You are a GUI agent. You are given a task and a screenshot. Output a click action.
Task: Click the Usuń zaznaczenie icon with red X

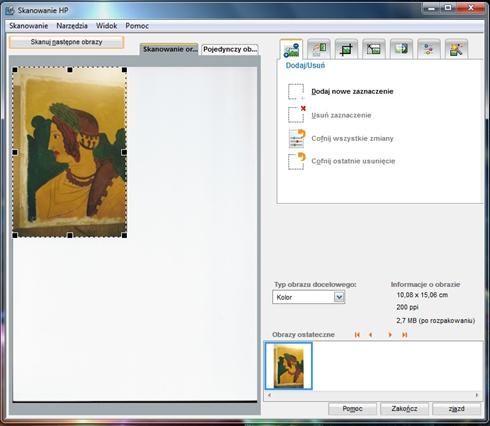(297, 114)
